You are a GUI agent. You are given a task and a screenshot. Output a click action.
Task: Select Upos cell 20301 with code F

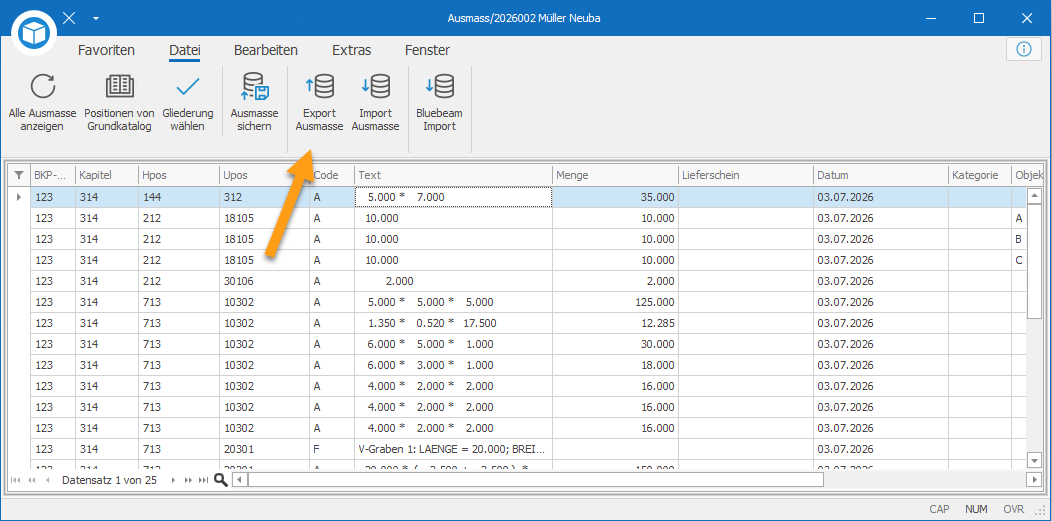pos(264,449)
